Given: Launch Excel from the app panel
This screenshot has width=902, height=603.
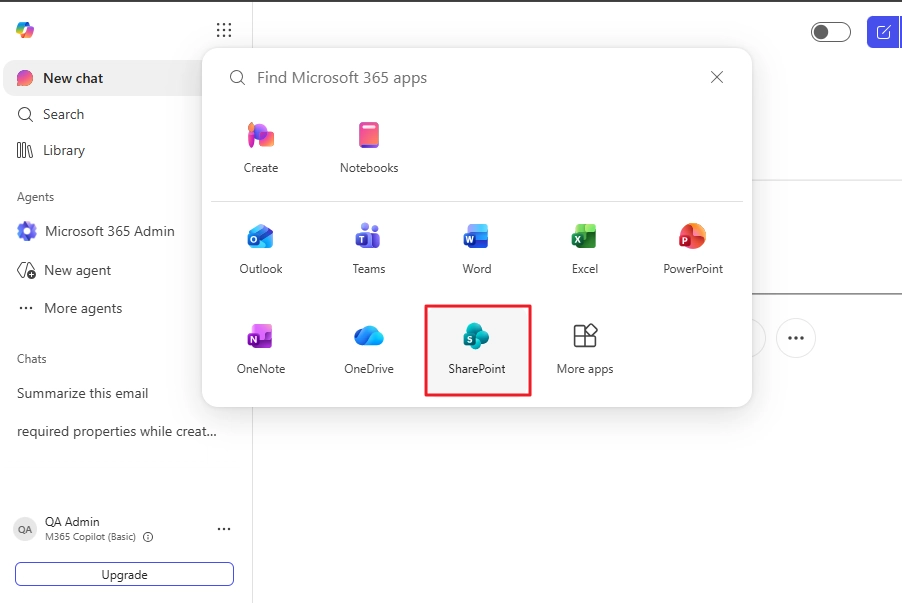Looking at the screenshot, I should point(584,249).
